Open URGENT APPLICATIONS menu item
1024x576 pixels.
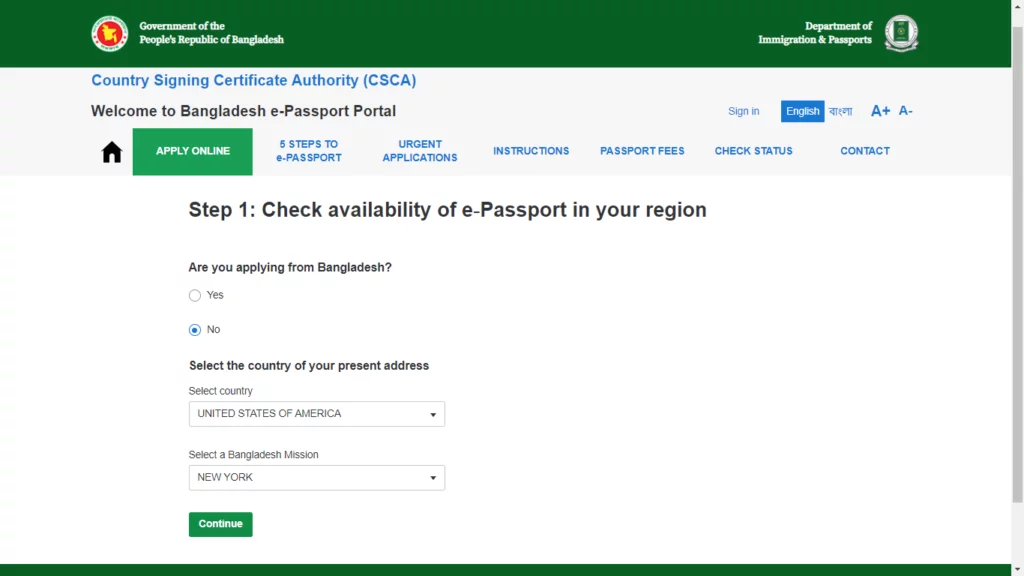(420, 151)
